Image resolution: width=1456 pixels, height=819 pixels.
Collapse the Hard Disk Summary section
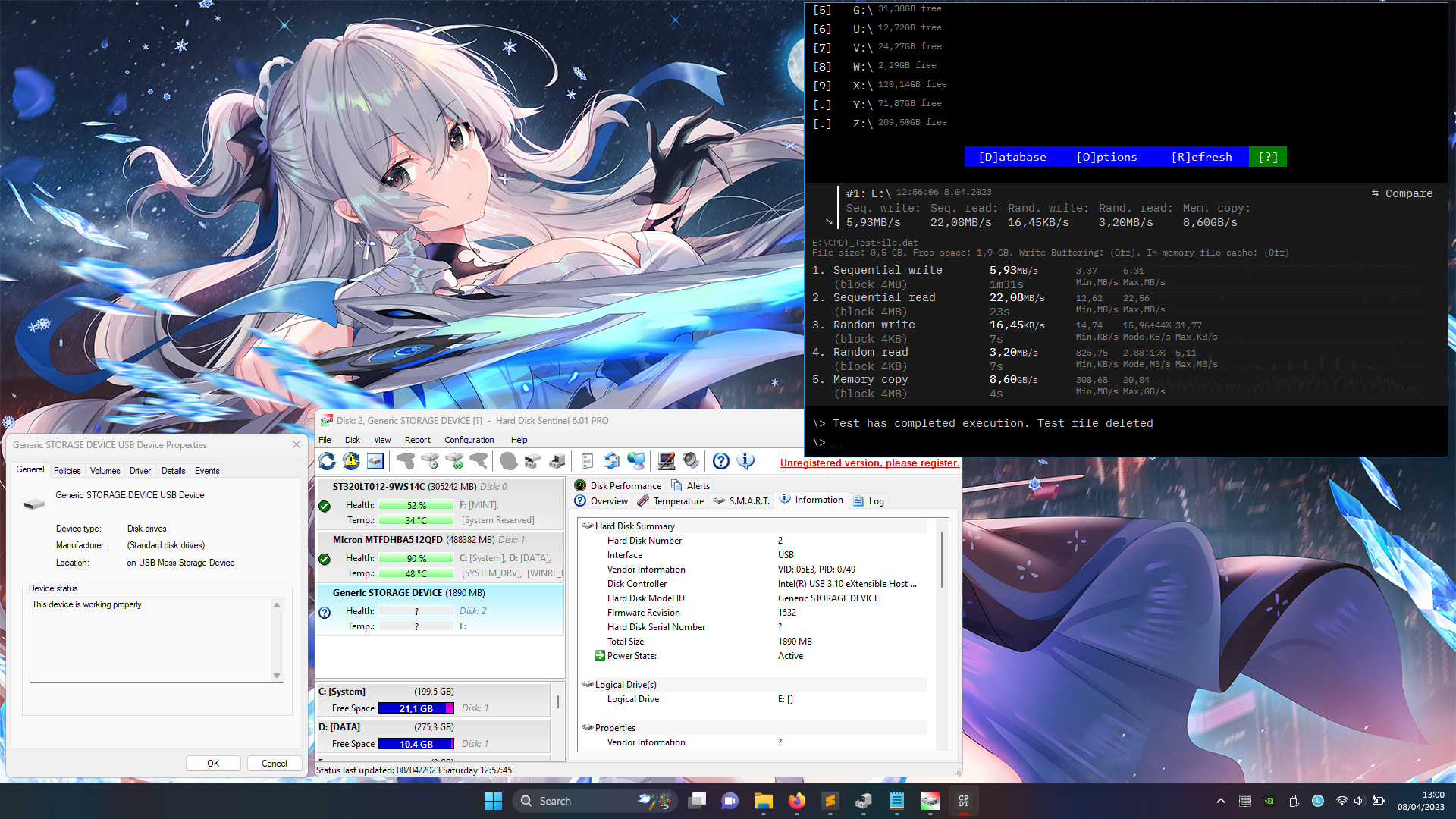pyautogui.click(x=587, y=526)
